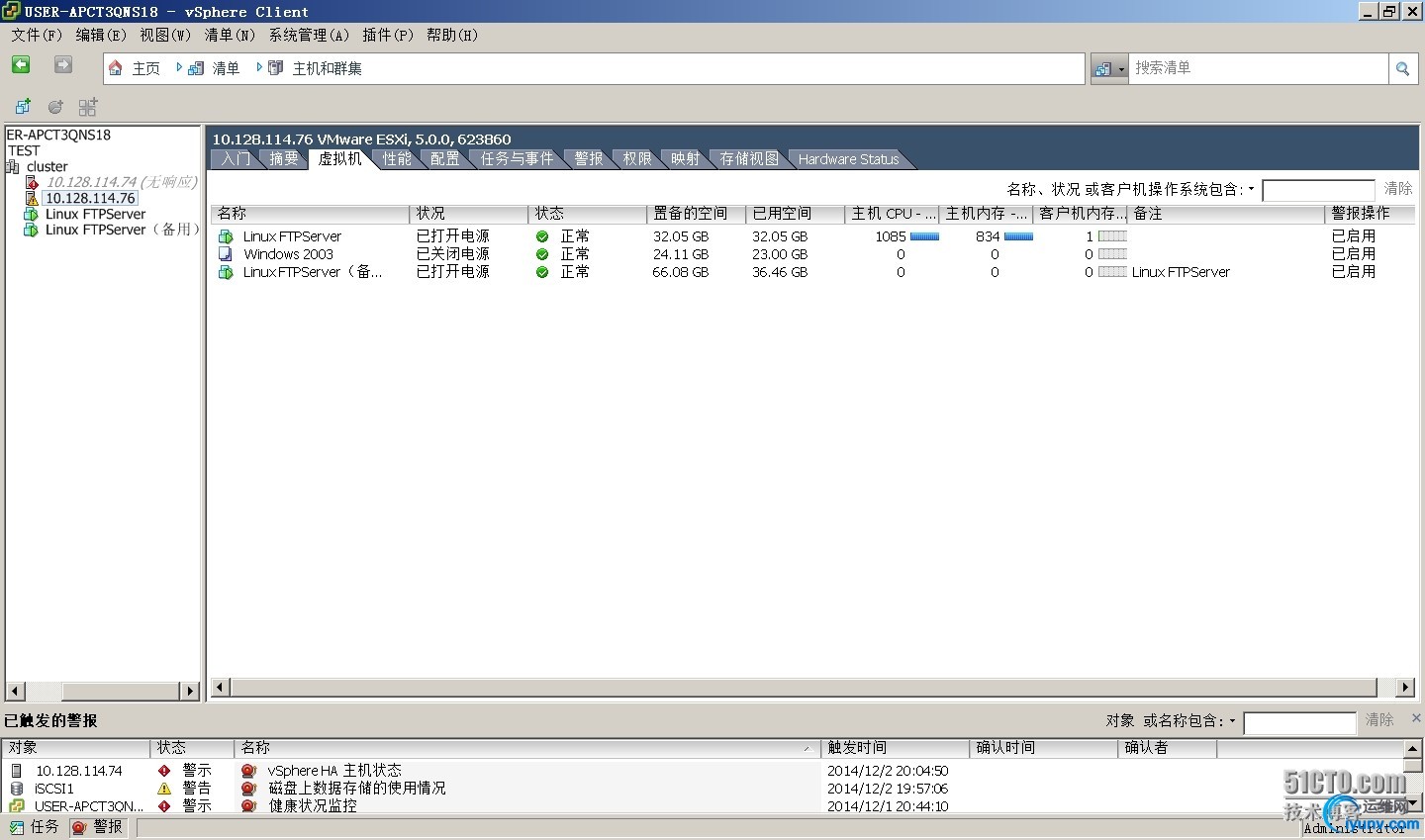
Task: Click the datastore icon beside iSCSI1
Action: (16, 789)
